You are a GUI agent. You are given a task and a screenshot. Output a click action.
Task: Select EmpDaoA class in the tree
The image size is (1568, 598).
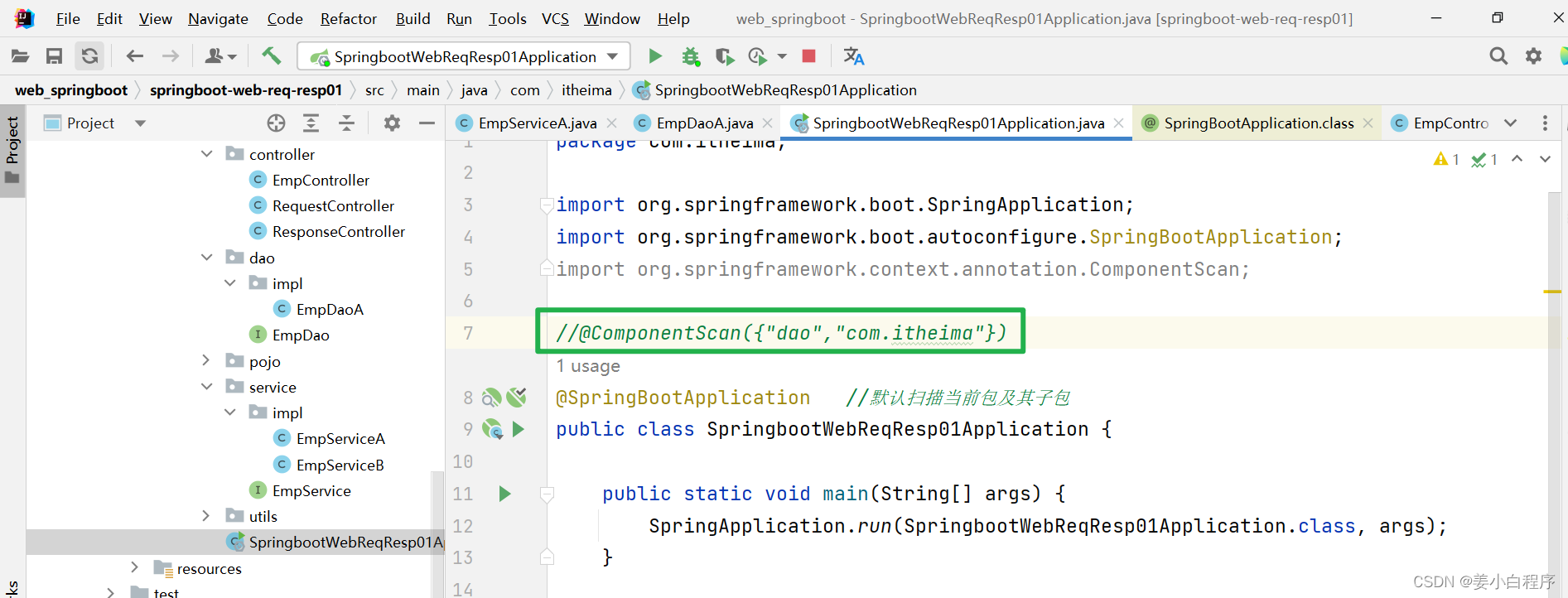(x=330, y=309)
